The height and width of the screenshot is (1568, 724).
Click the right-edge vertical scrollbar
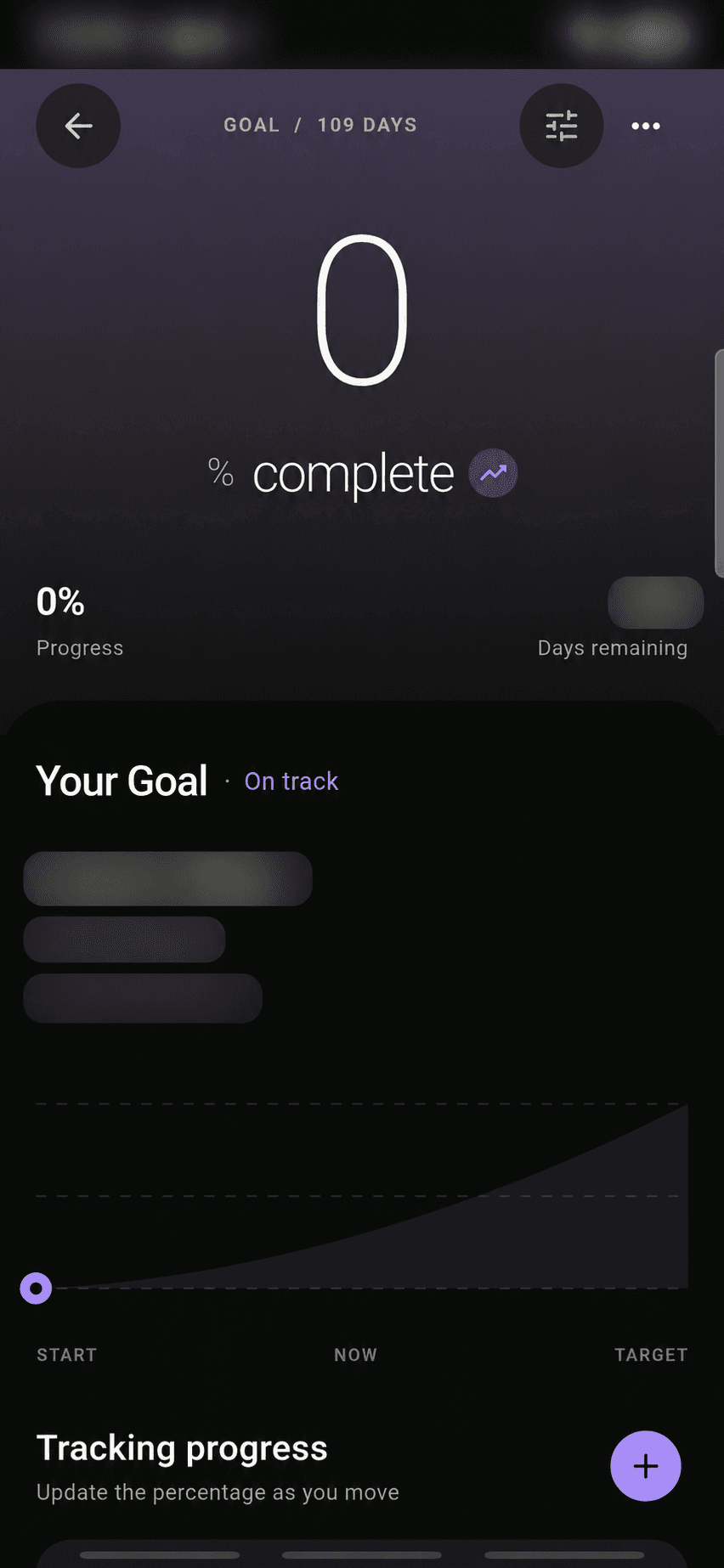tap(719, 464)
